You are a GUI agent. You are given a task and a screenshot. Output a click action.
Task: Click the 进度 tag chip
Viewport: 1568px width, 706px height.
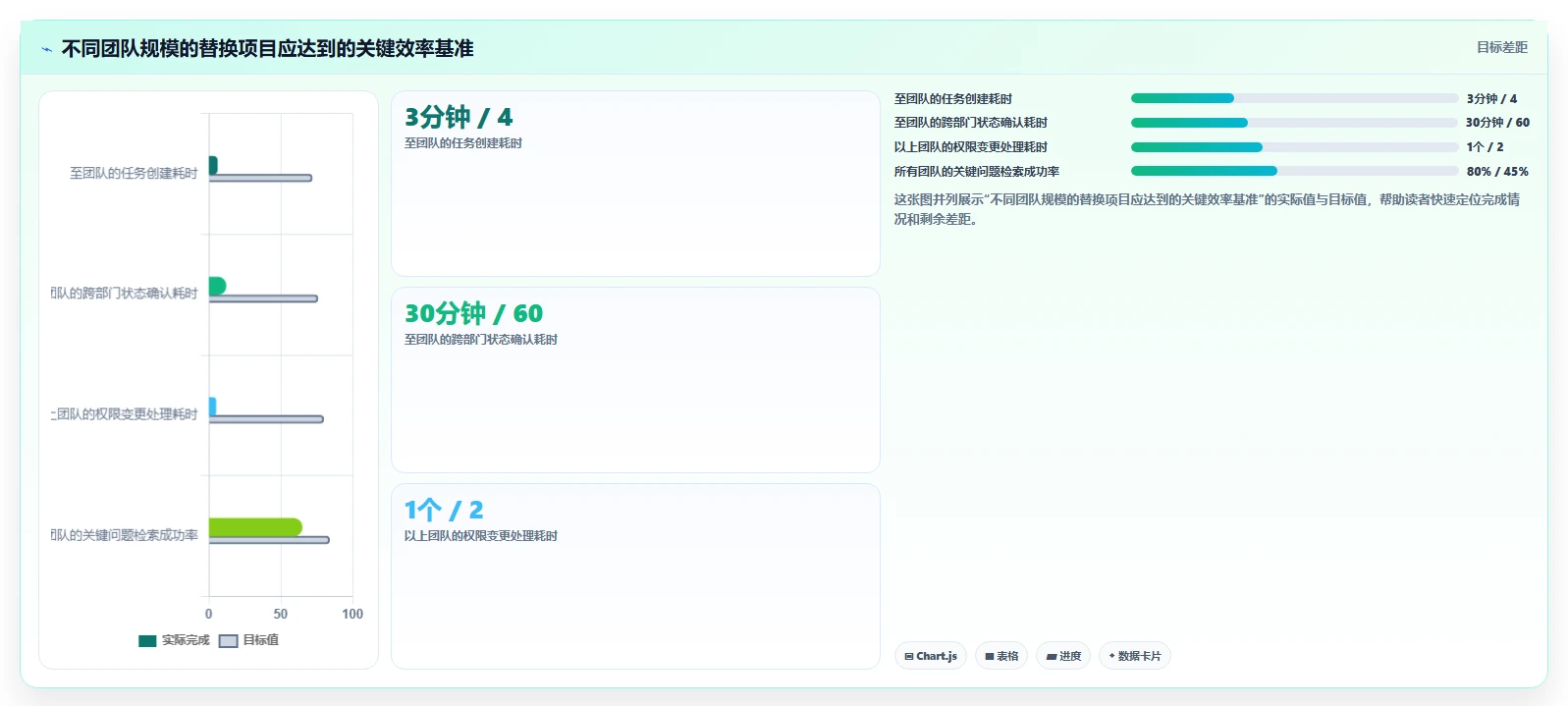point(1063,656)
